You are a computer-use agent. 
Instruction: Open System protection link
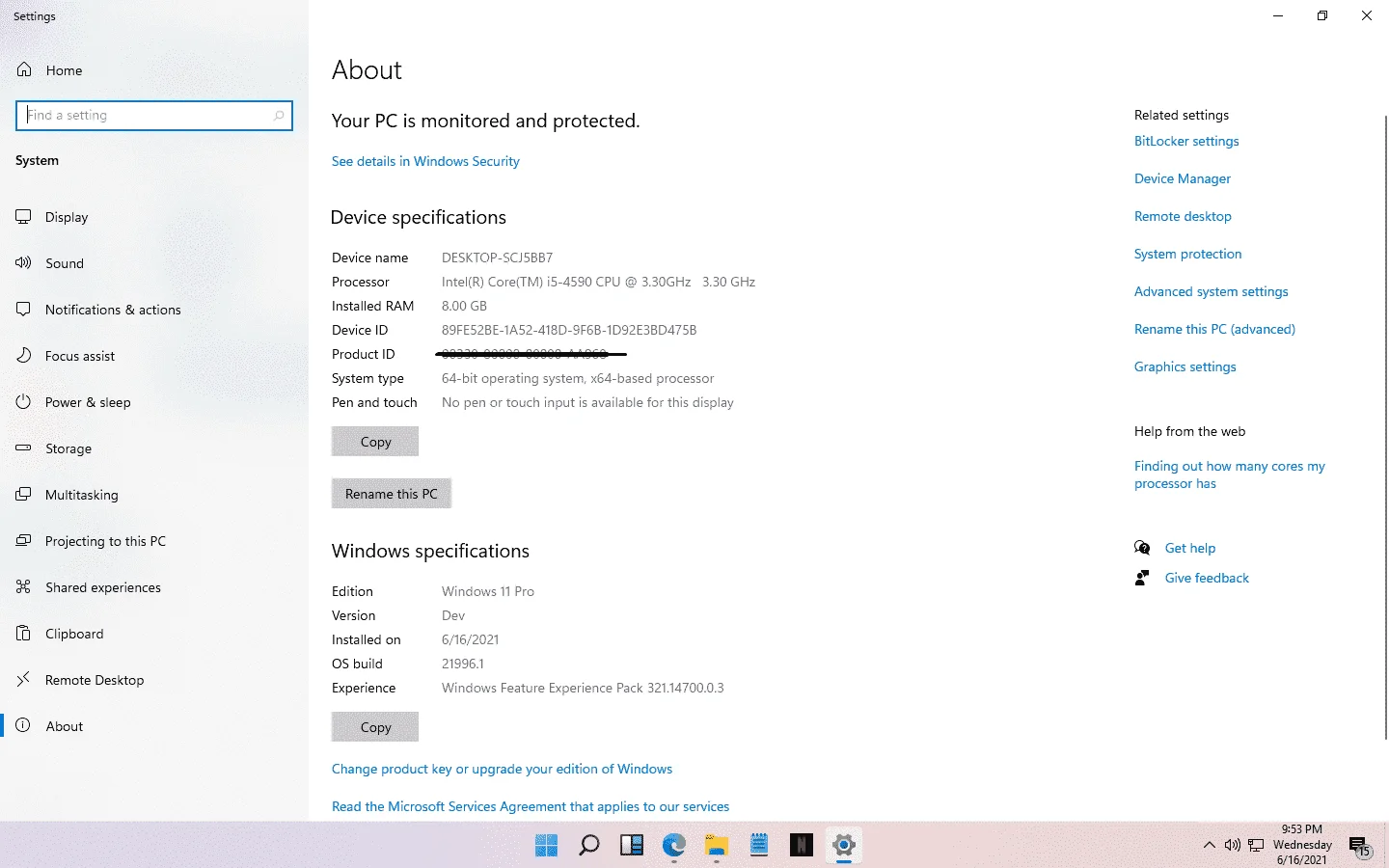tap(1188, 254)
